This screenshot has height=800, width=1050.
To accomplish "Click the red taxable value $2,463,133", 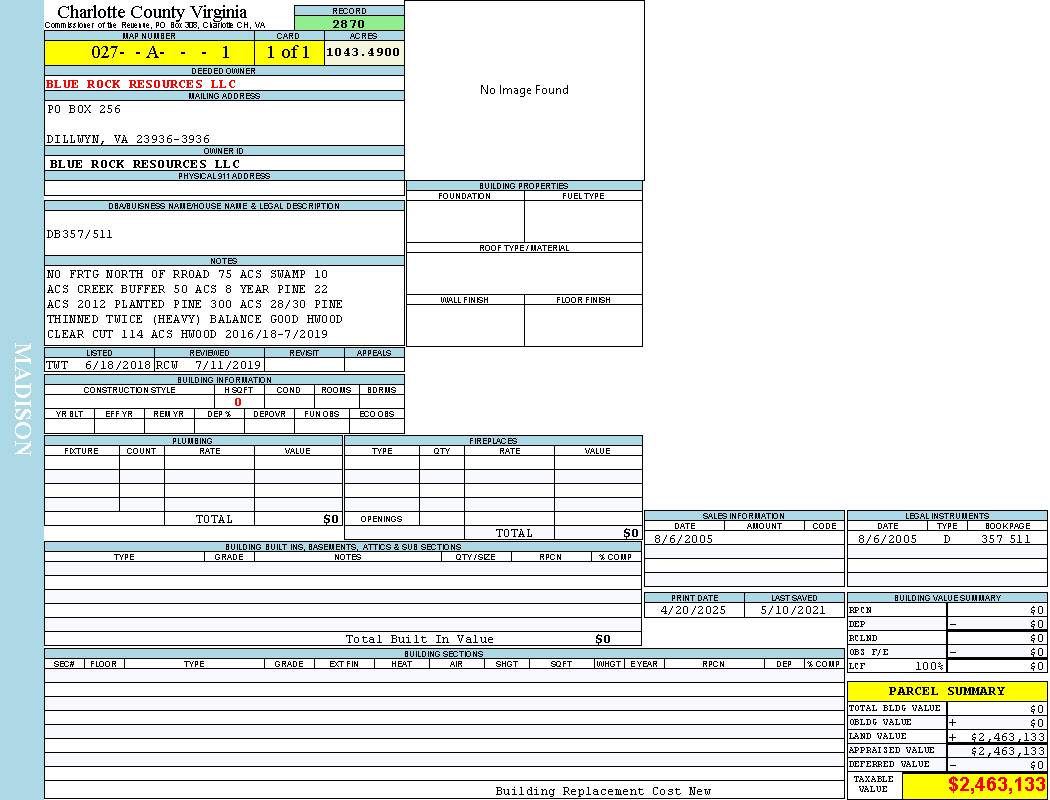I will pyautogui.click(x=996, y=785).
